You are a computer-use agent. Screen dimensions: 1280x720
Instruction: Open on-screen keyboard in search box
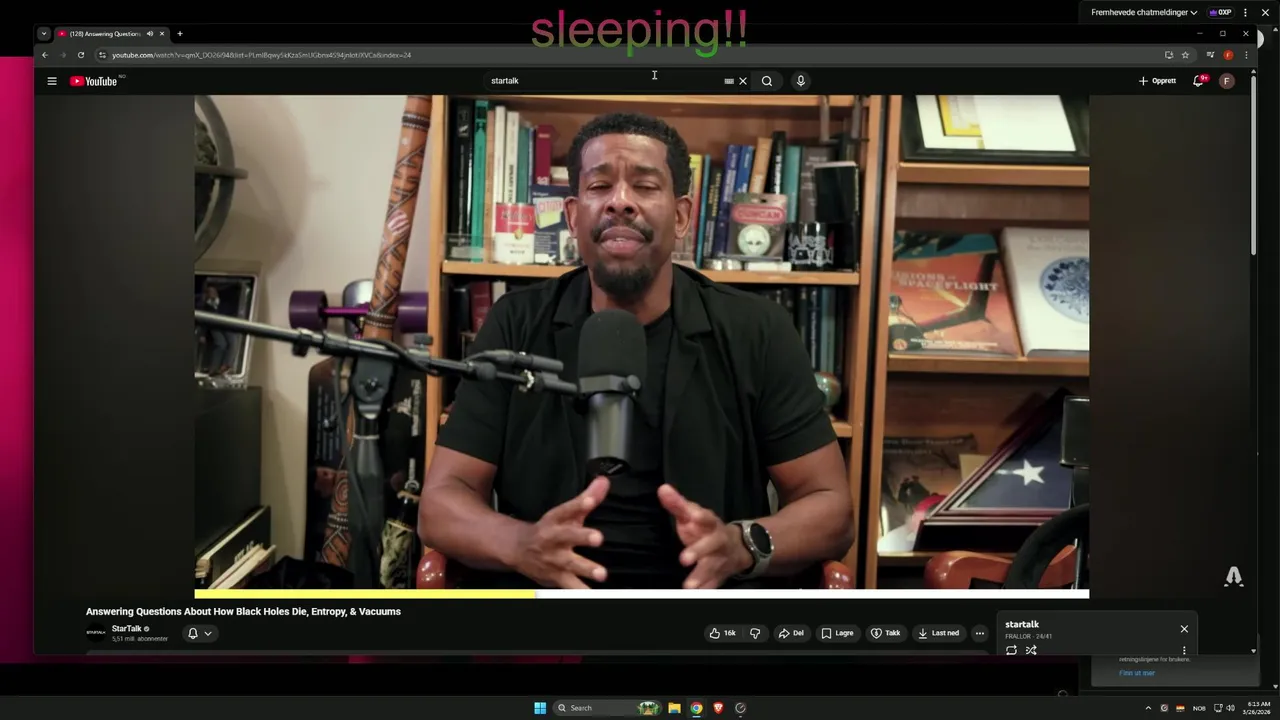click(x=729, y=81)
